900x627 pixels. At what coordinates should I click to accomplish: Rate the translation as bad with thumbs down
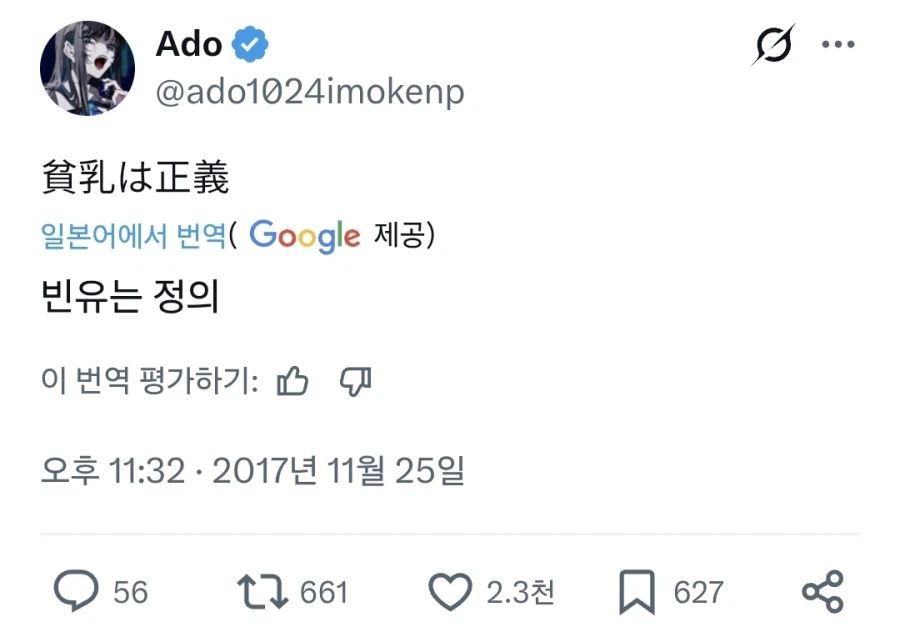click(356, 382)
